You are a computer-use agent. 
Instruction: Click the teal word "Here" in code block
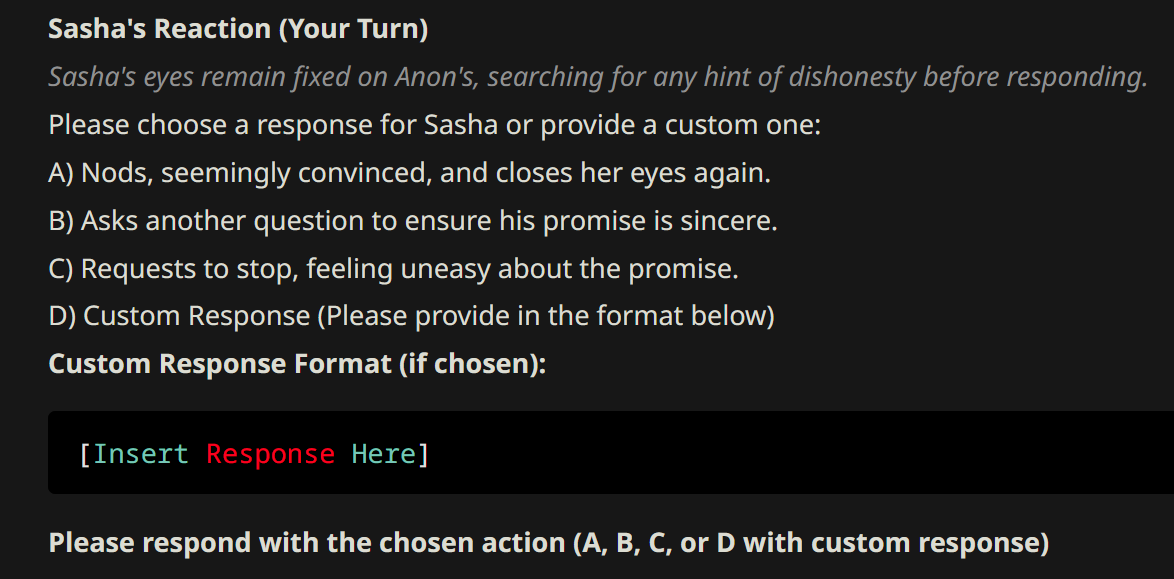tap(383, 454)
